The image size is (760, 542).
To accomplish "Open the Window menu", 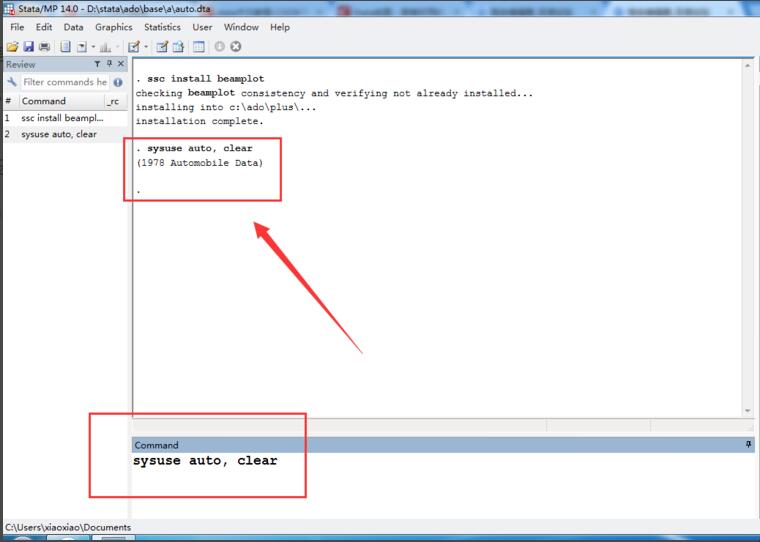I will [x=241, y=27].
